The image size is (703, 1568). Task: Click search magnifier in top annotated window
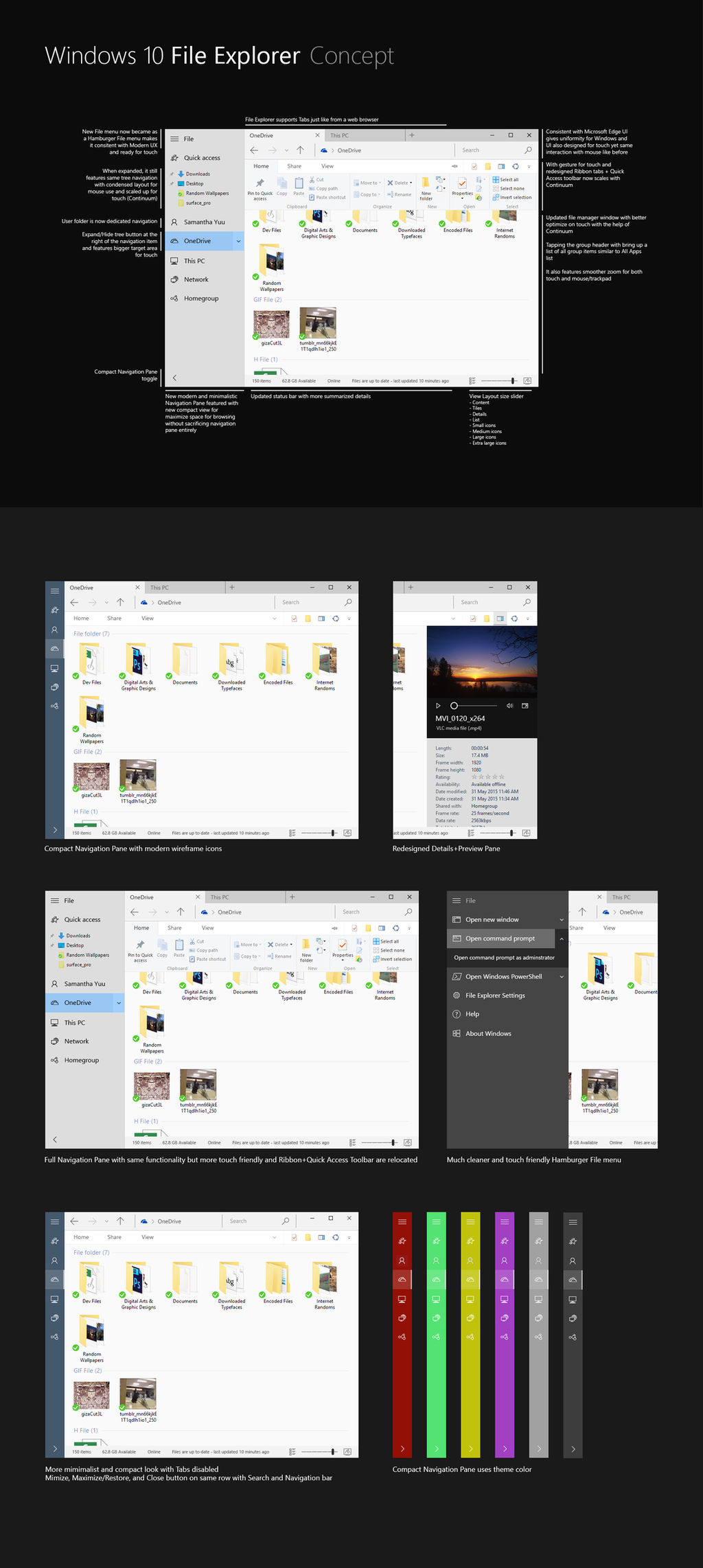click(x=528, y=150)
